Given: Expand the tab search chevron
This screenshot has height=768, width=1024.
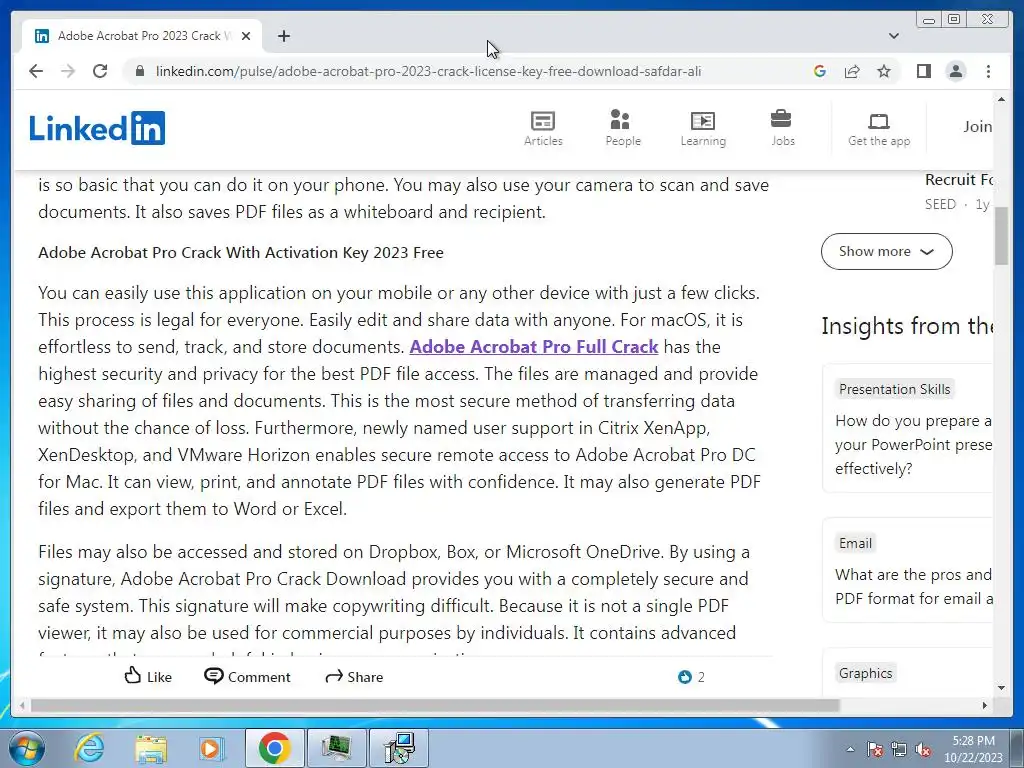Looking at the screenshot, I should point(894,36).
